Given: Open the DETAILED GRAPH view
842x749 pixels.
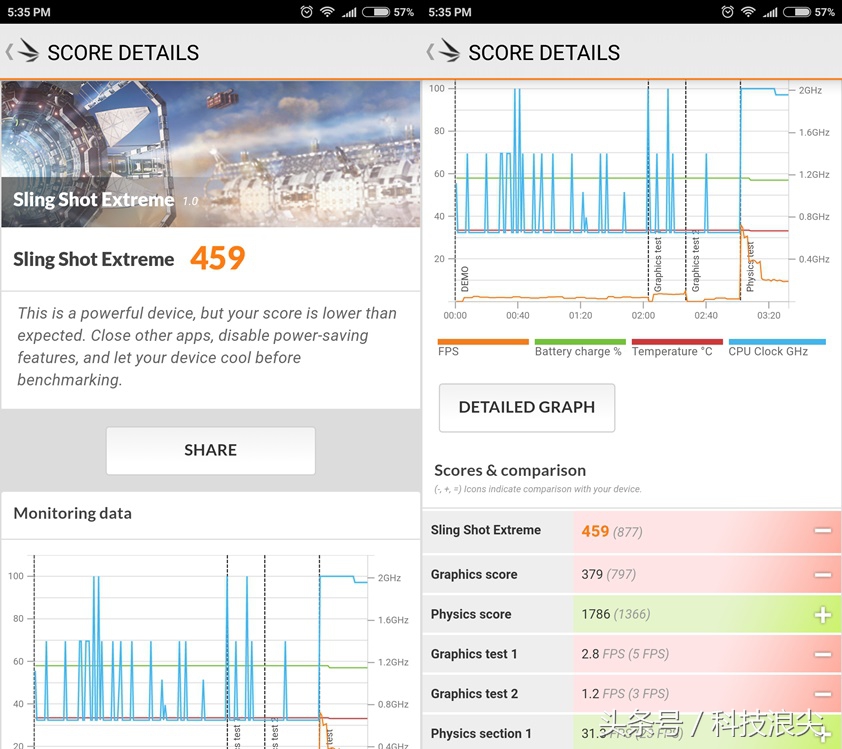Looking at the screenshot, I should pos(527,407).
